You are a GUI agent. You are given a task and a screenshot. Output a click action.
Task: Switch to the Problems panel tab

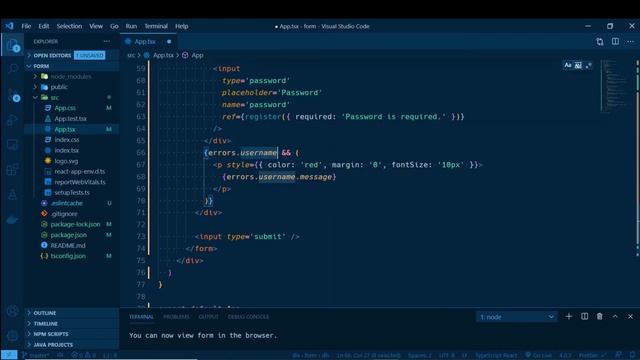click(176, 317)
